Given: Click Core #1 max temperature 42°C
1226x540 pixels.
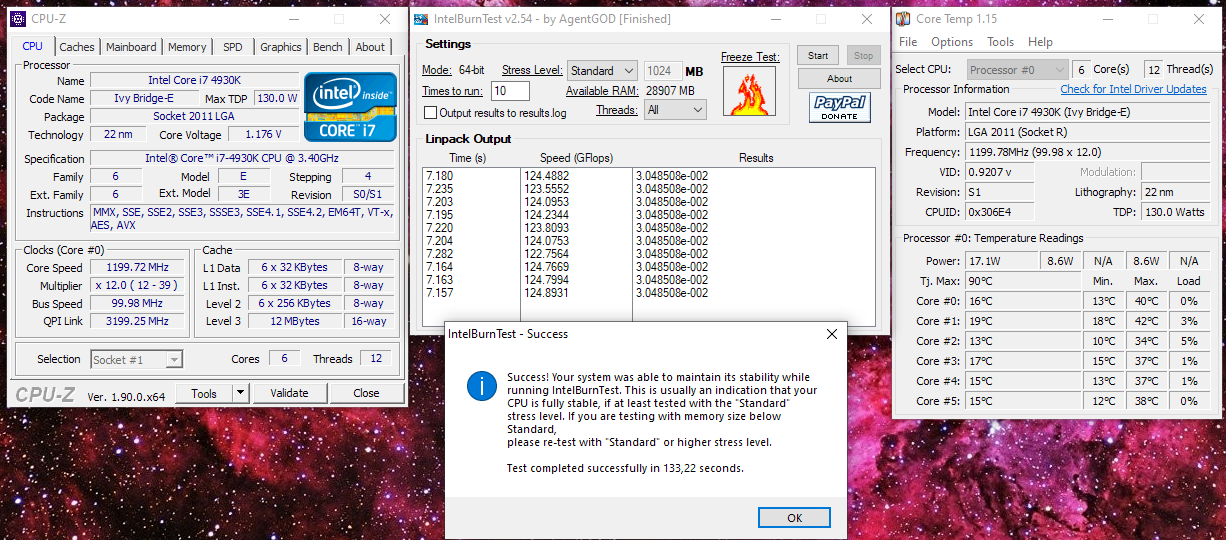Looking at the screenshot, I should (x=1146, y=321).
